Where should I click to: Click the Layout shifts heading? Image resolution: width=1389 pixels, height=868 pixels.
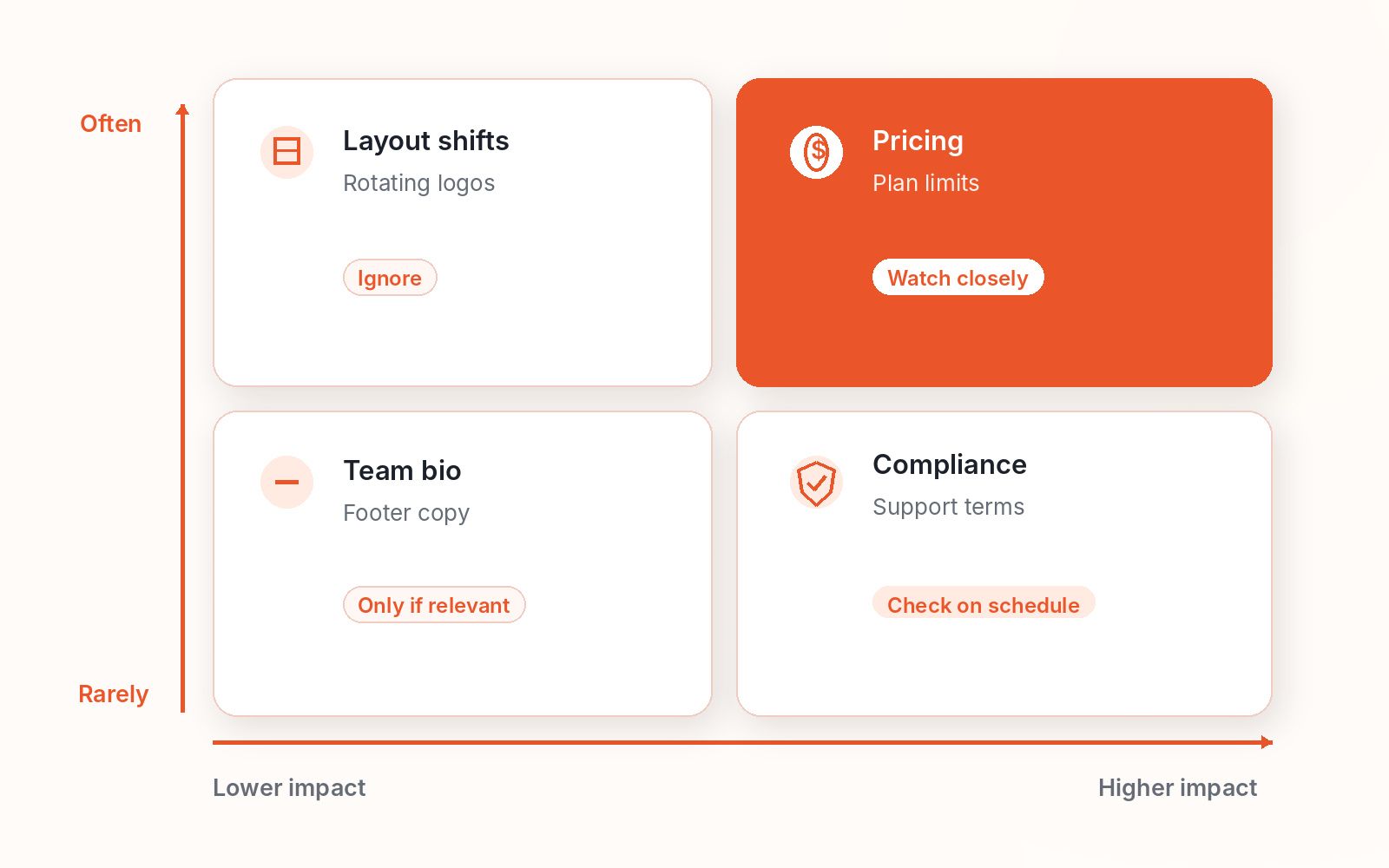[x=426, y=141]
